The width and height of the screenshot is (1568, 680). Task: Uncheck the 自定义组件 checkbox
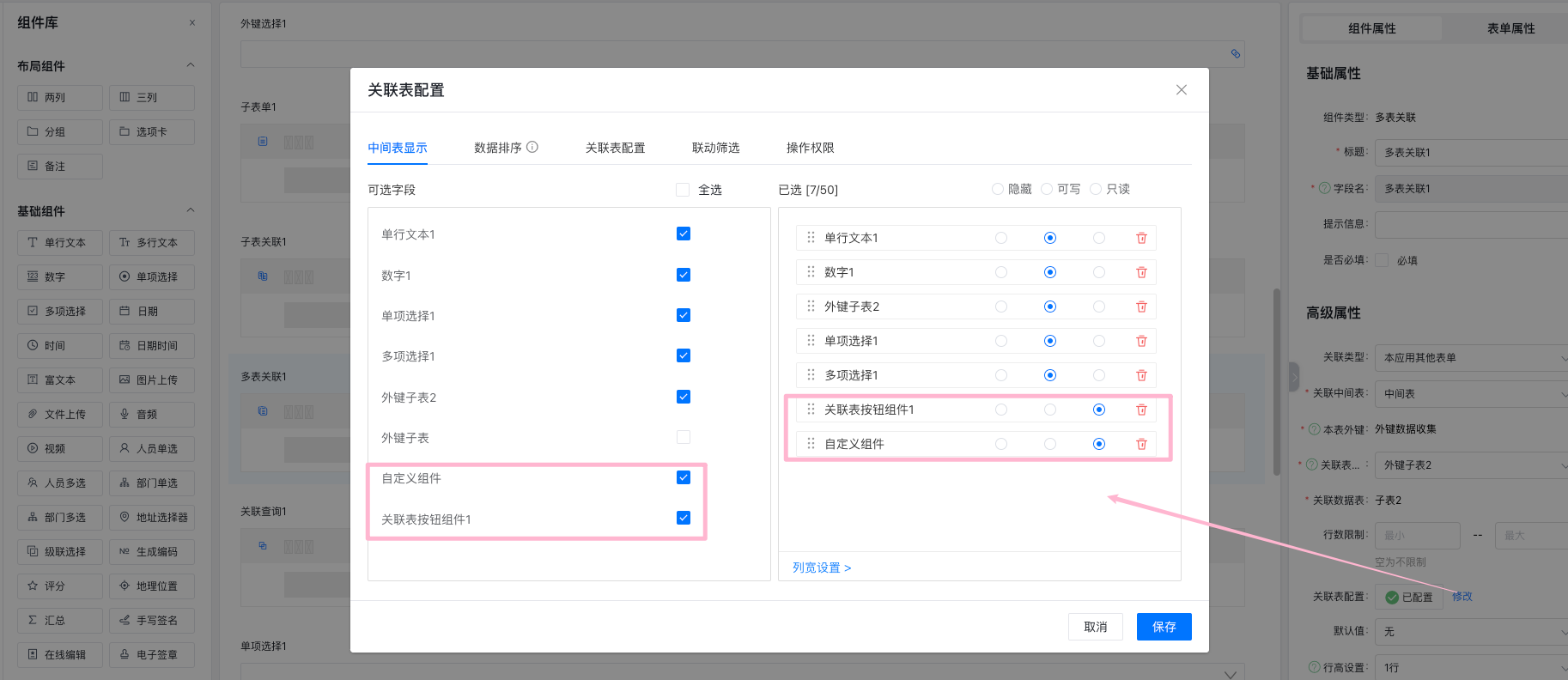tap(684, 477)
